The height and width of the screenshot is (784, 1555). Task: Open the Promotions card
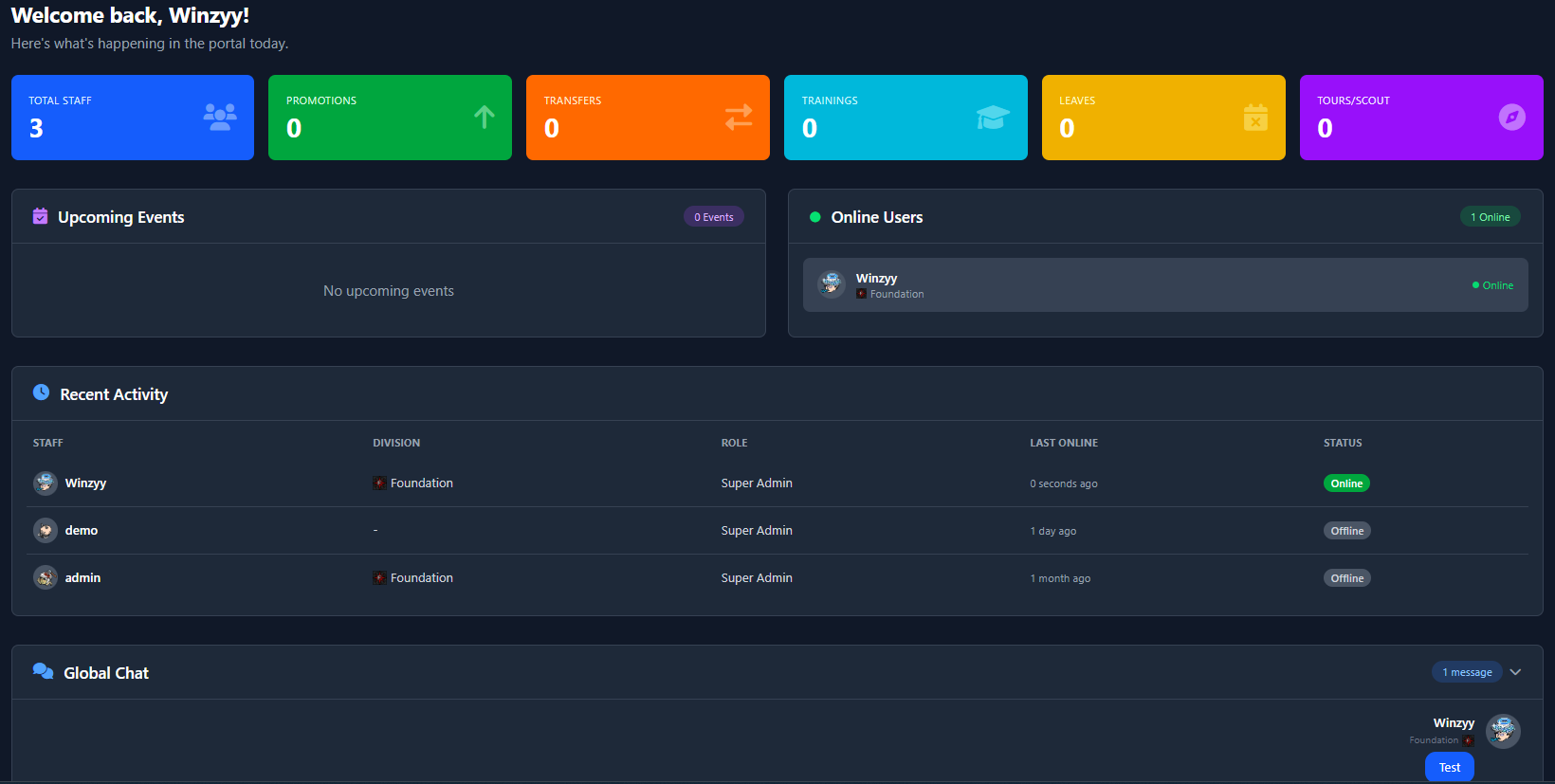390,118
